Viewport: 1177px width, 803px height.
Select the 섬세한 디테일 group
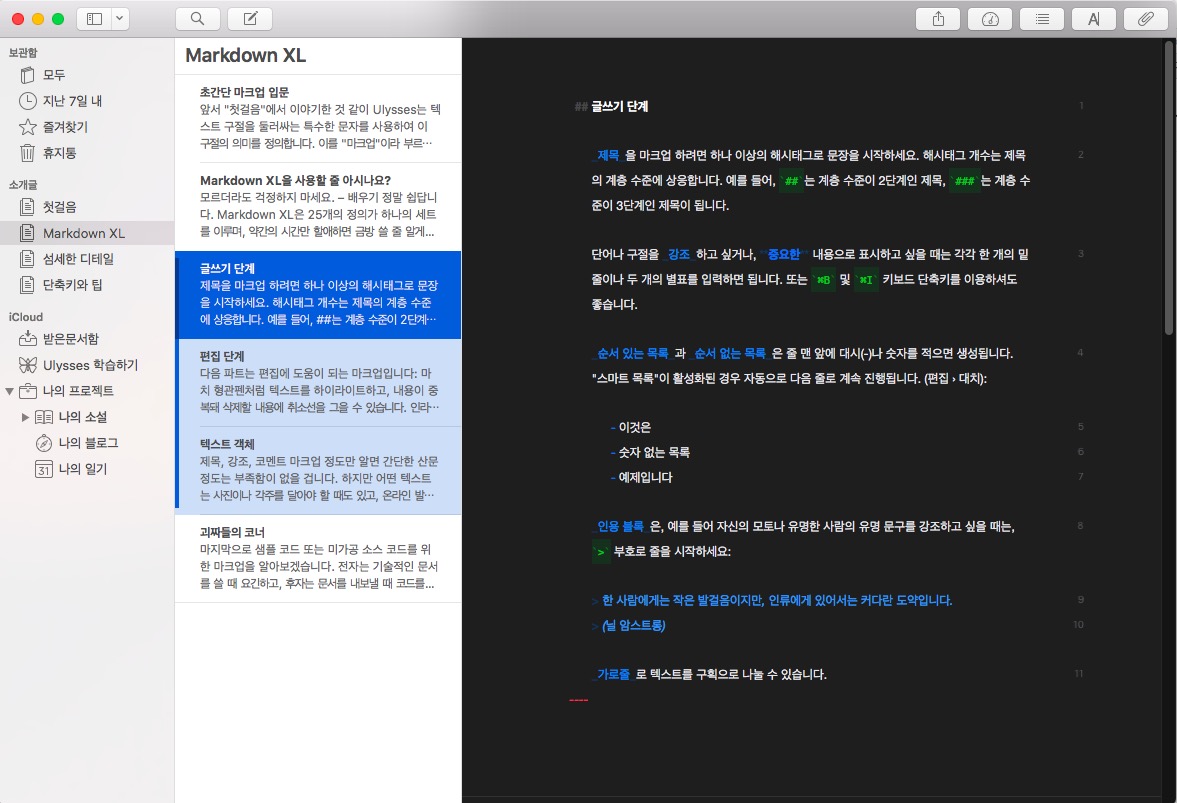(x=87, y=259)
